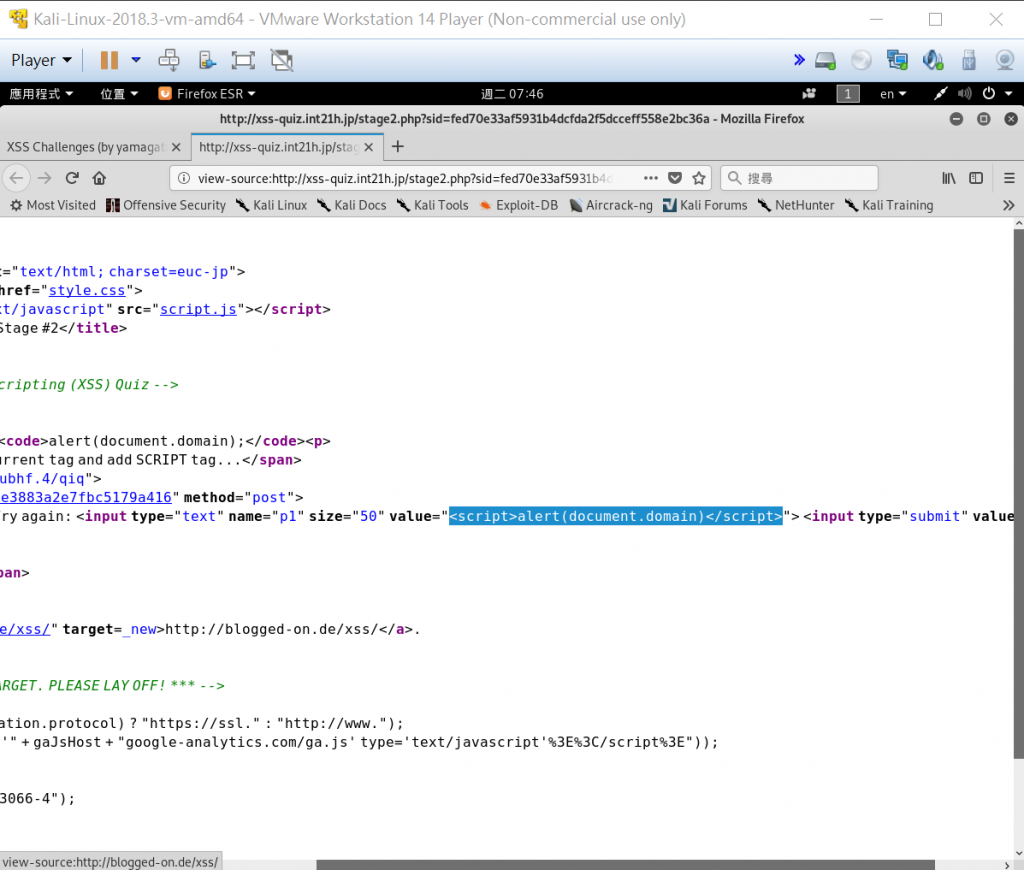Click the VMware network adapter icon
The width and height of the screenshot is (1024, 870).
897,60
